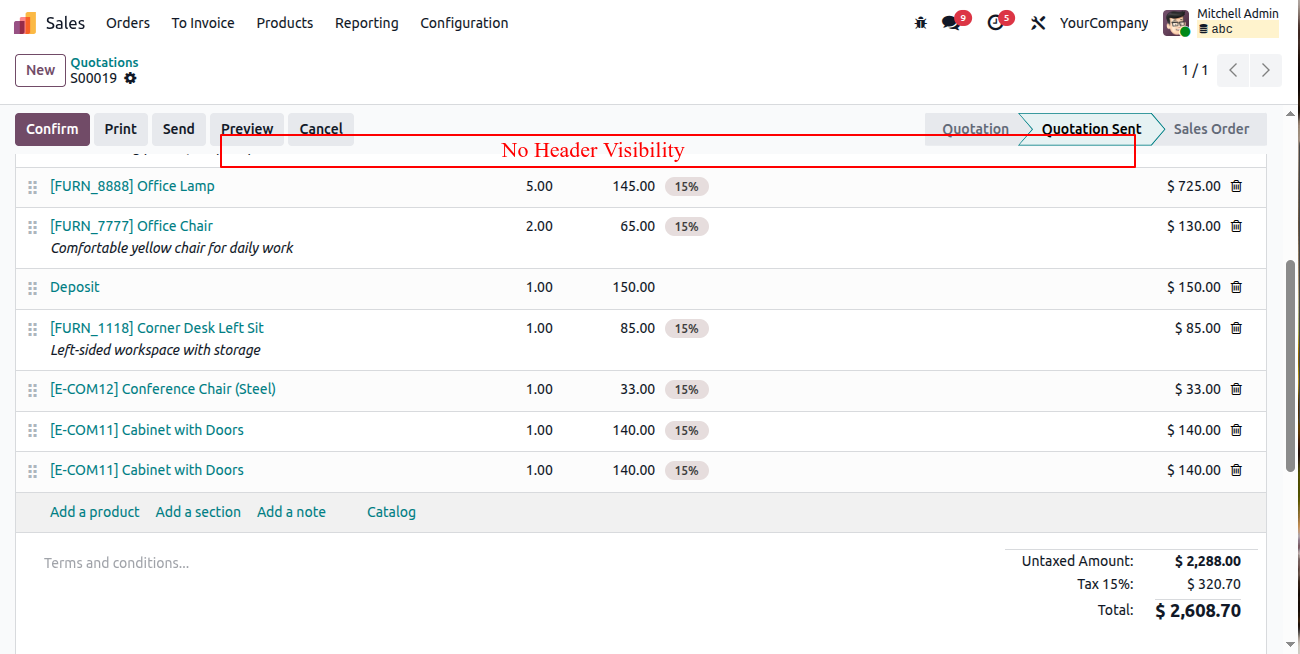
Task: Open the product Catalog link
Action: (x=391, y=512)
